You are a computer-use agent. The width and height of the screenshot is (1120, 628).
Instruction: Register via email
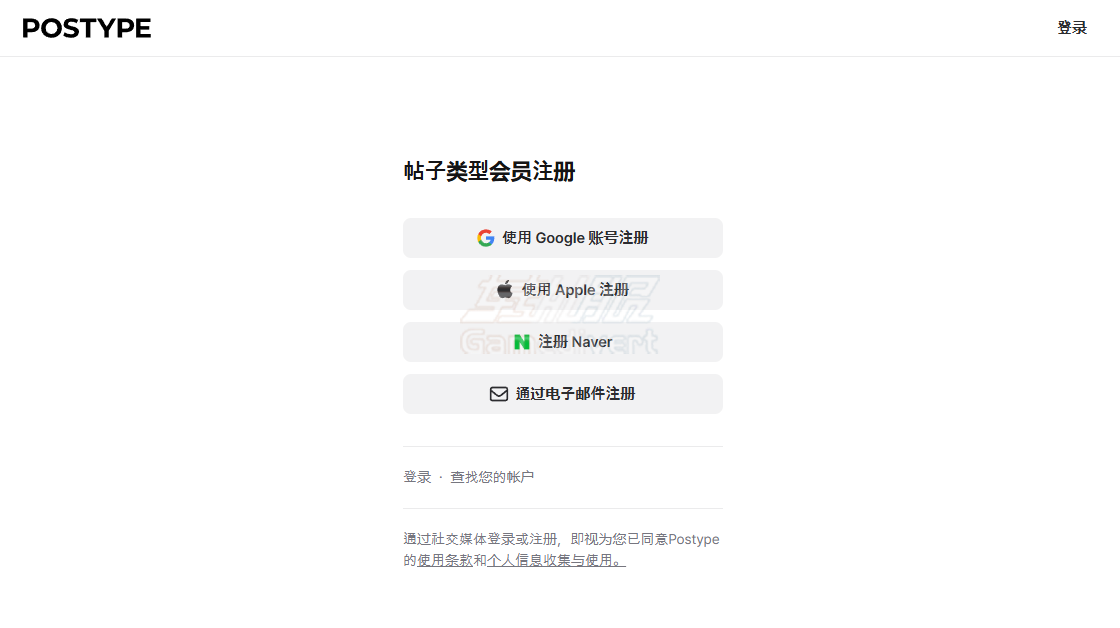click(x=562, y=393)
